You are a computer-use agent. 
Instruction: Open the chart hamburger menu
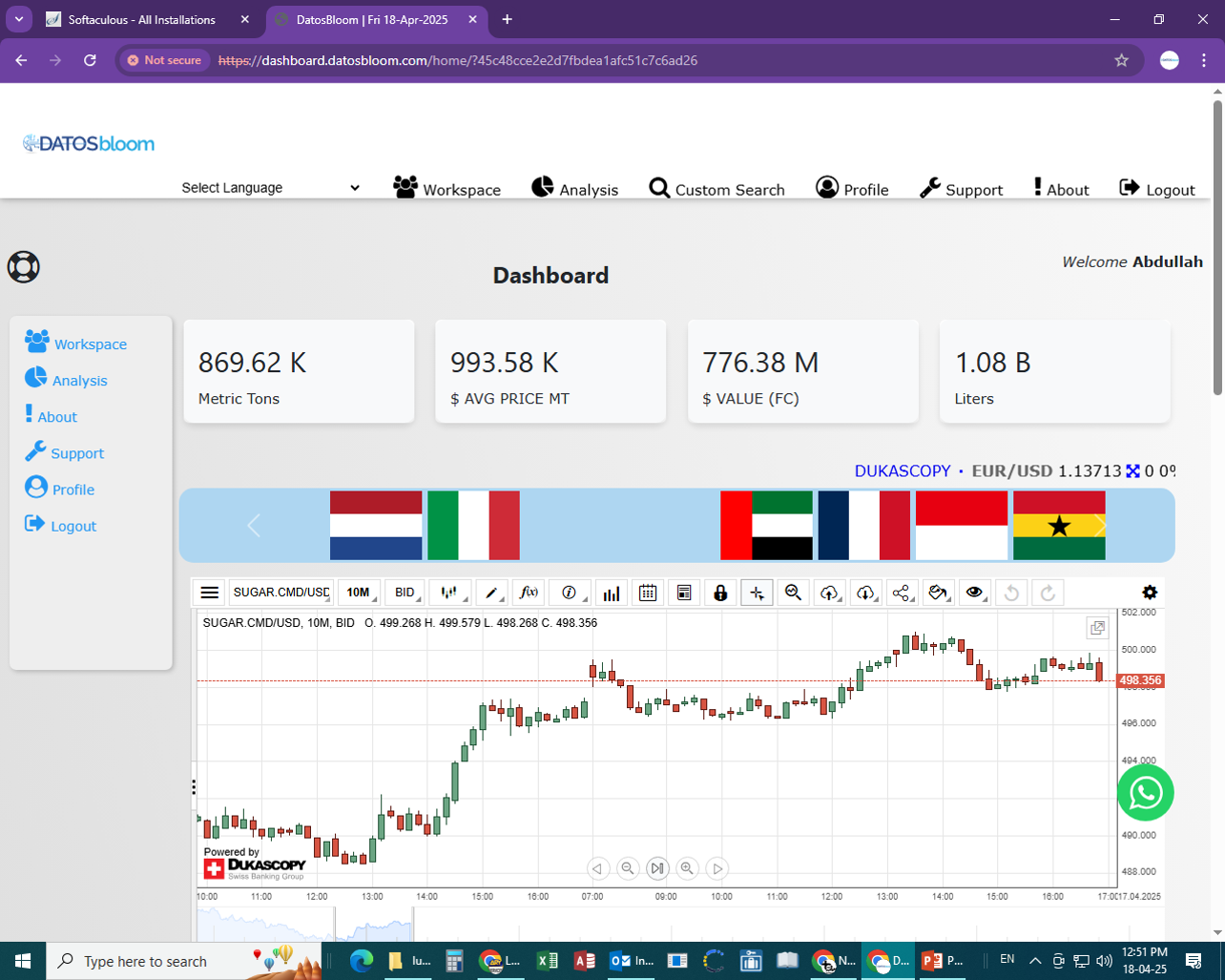[210, 593]
